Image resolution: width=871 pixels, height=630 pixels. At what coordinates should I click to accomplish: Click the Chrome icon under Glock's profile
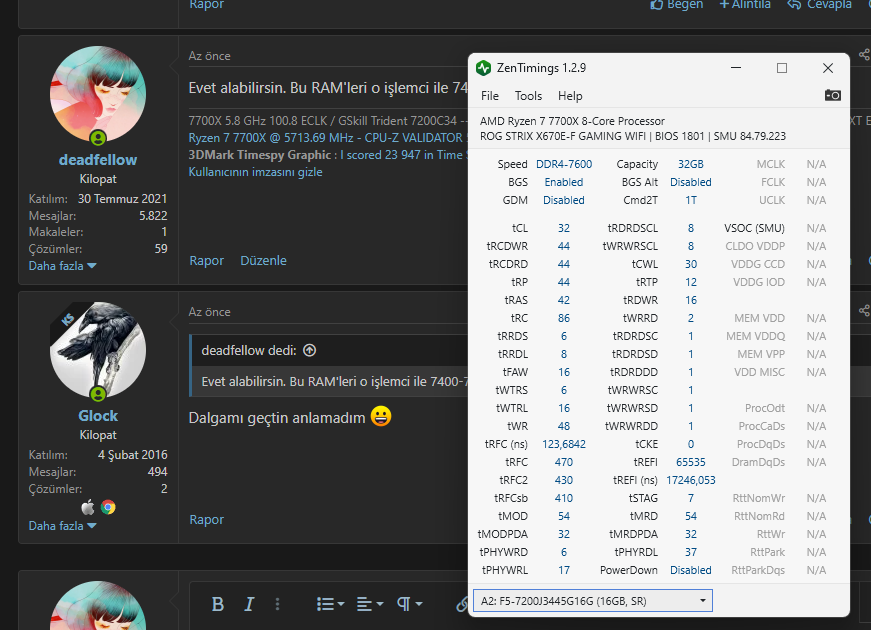[108, 507]
